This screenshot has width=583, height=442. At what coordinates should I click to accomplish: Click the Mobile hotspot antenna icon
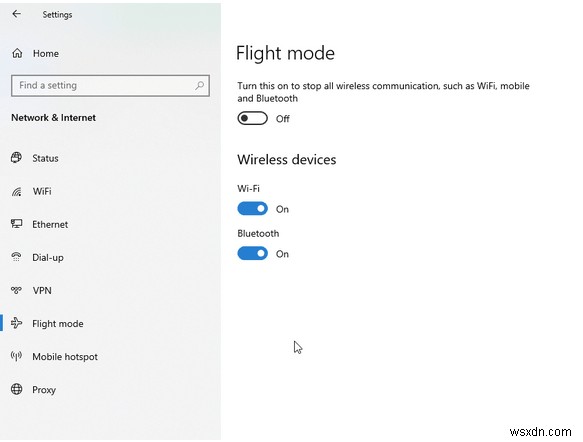16,356
